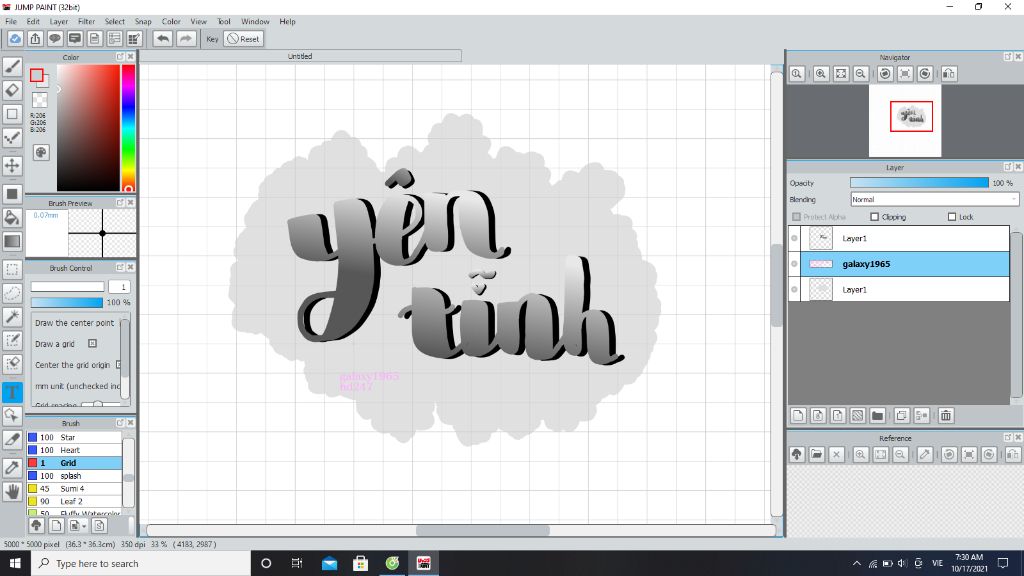The image size is (1024, 576).
Task: Select the Lasso tool
Action: tap(12, 293)
